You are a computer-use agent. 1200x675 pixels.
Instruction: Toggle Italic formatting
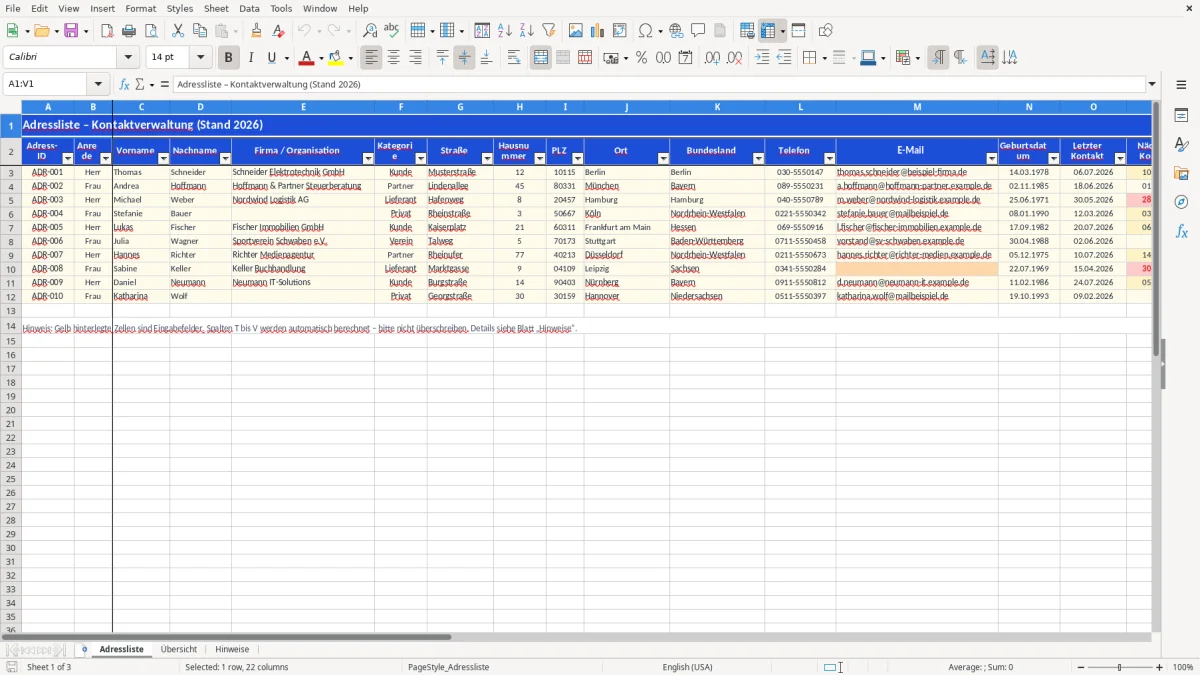click(251, 58)
